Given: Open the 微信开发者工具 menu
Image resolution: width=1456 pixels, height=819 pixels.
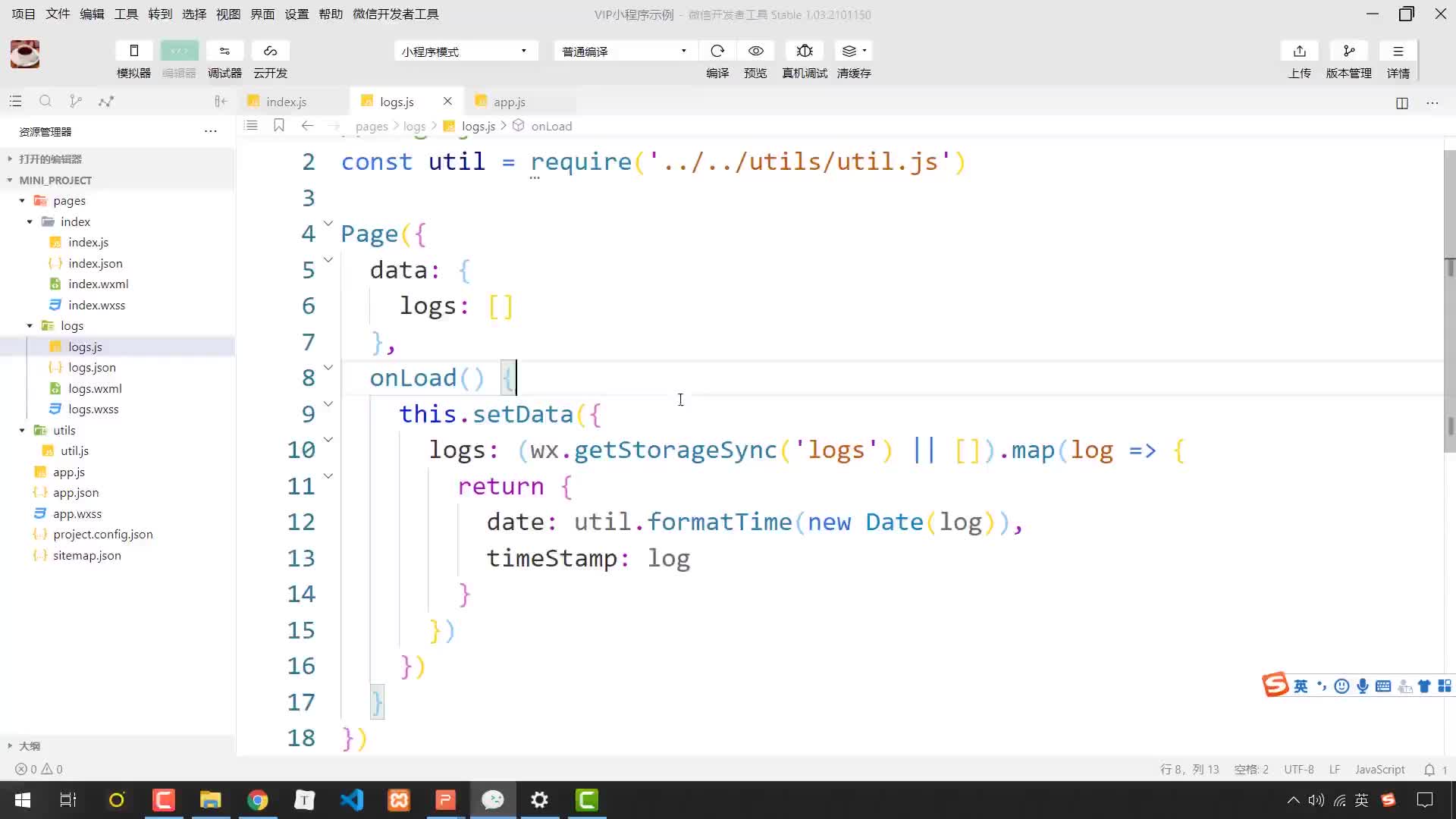Looking at the screenshot, I should coord(396,14).
